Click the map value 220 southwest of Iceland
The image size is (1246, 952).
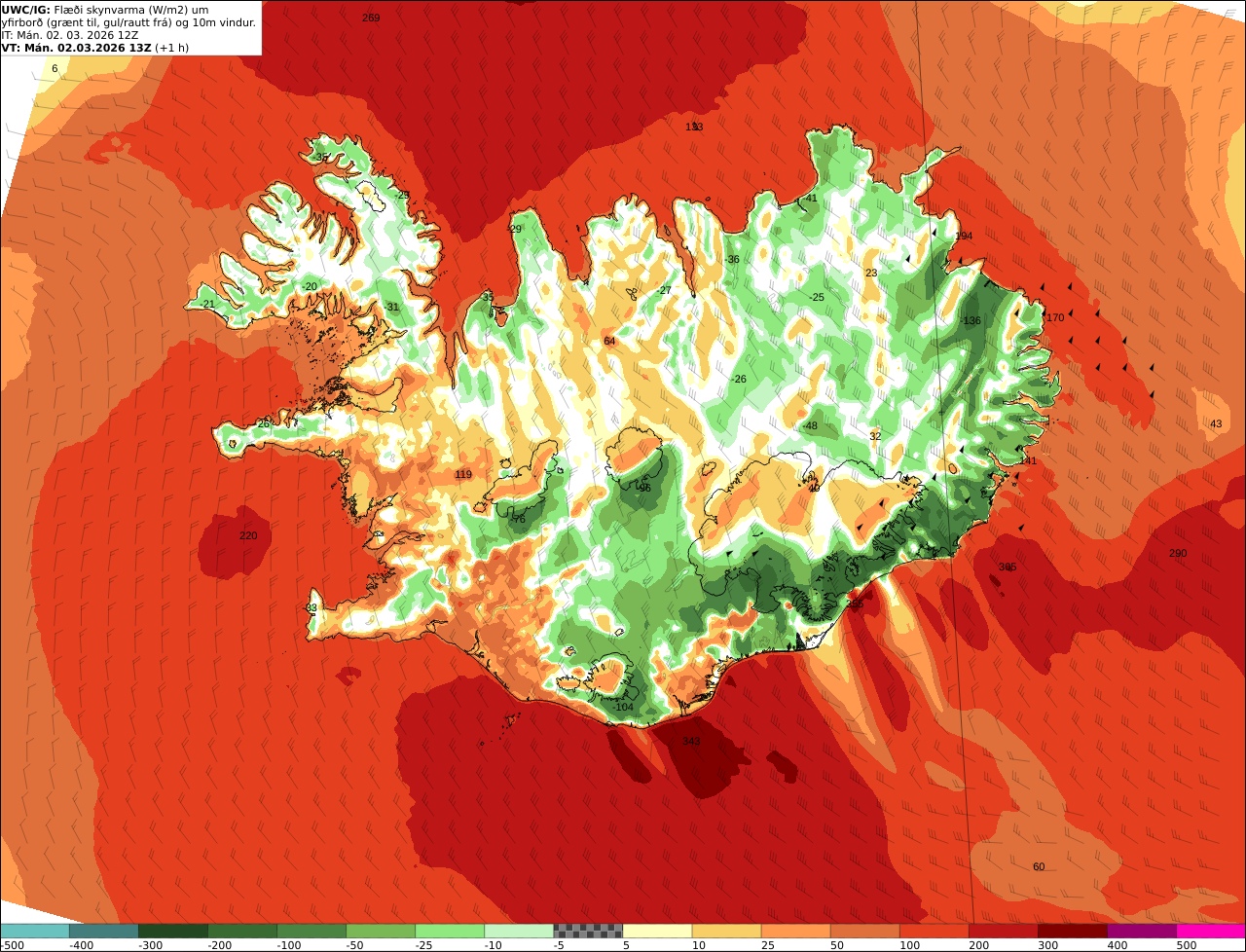(248, 535)
